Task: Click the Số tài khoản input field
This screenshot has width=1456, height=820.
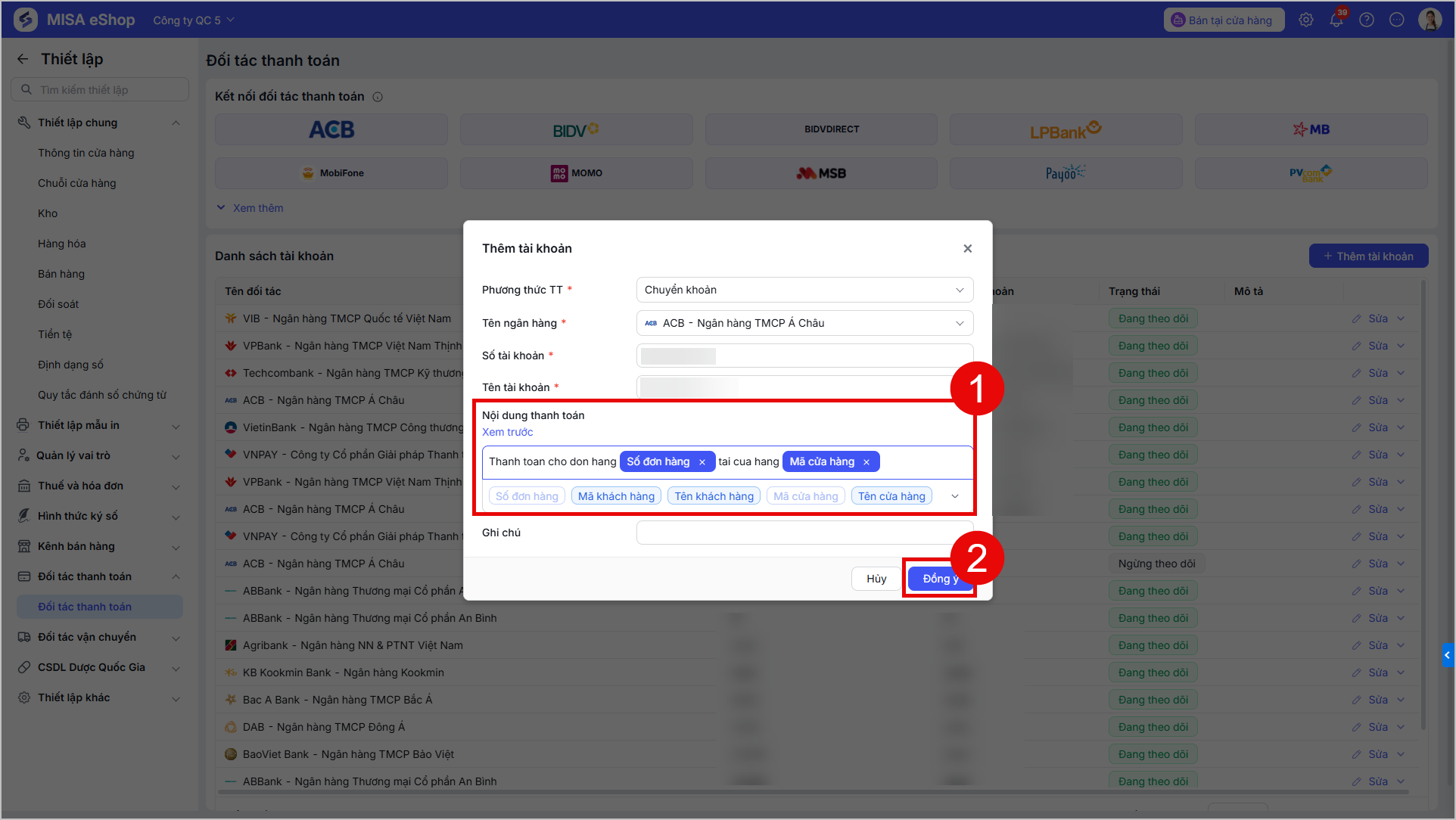Action: pyautogui.click(x=804, y=356)
